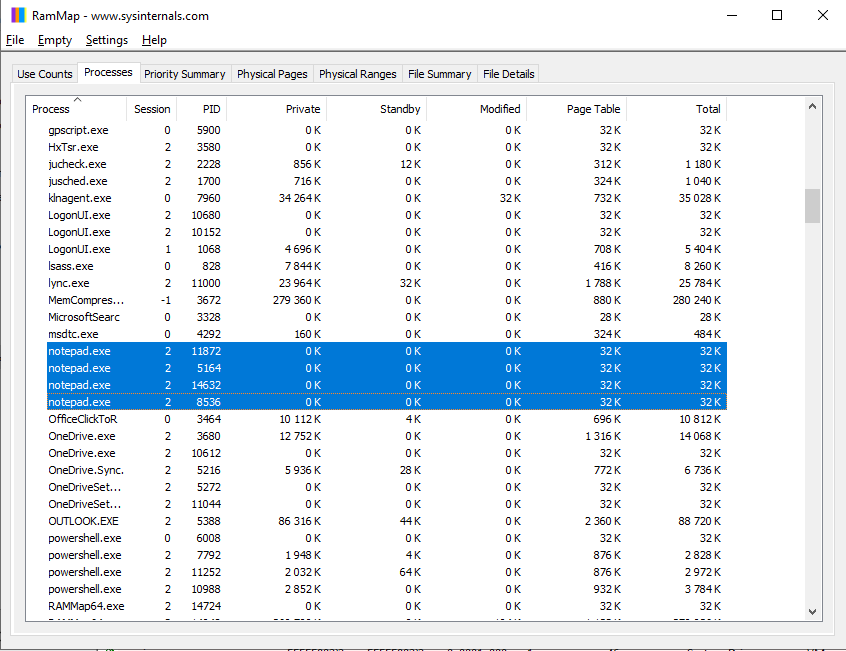Click the 88 720 K total value

[699, 521]
